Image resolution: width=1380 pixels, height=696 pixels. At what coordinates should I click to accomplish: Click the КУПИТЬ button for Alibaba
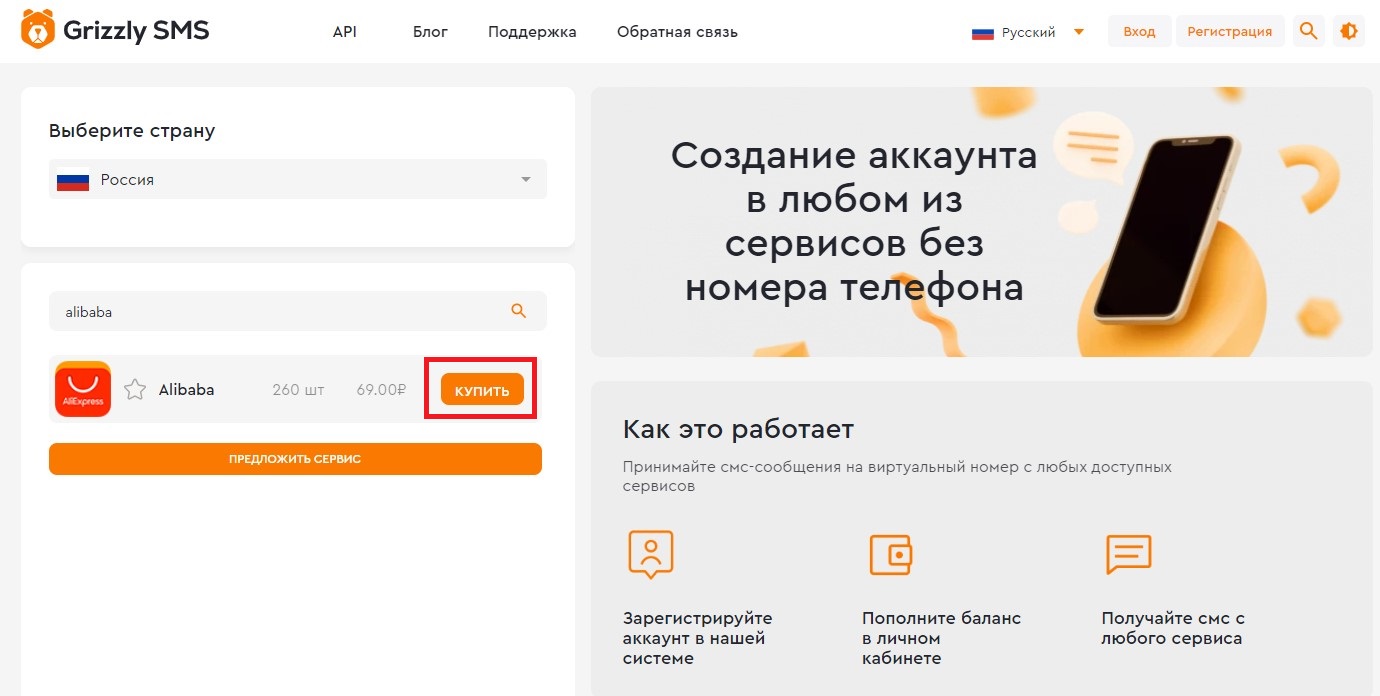tap(482, 390)
